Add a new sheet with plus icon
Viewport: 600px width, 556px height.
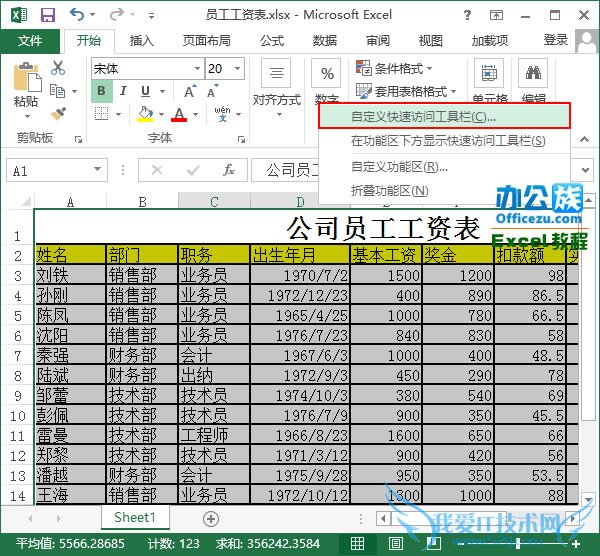coord(210,518)
